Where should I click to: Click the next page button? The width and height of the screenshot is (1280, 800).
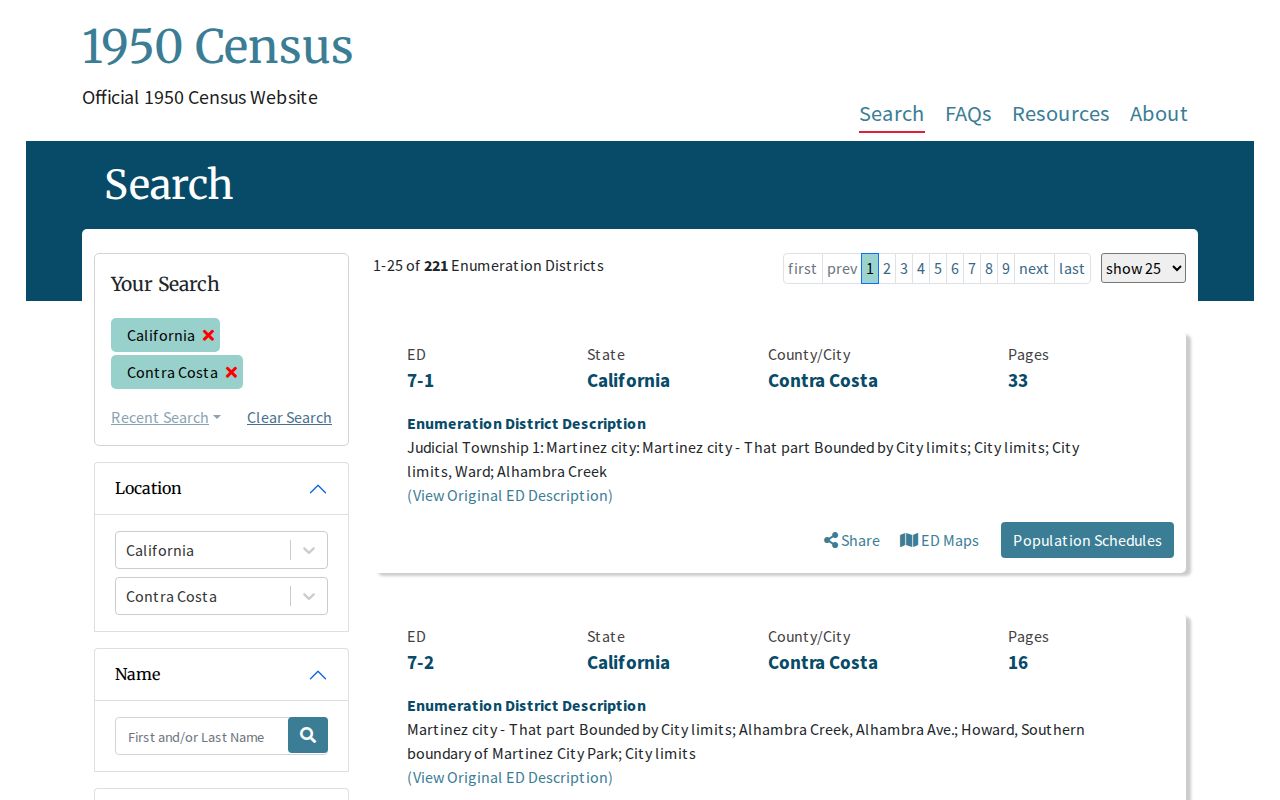pyautogui.click(x=1034, y=268)
